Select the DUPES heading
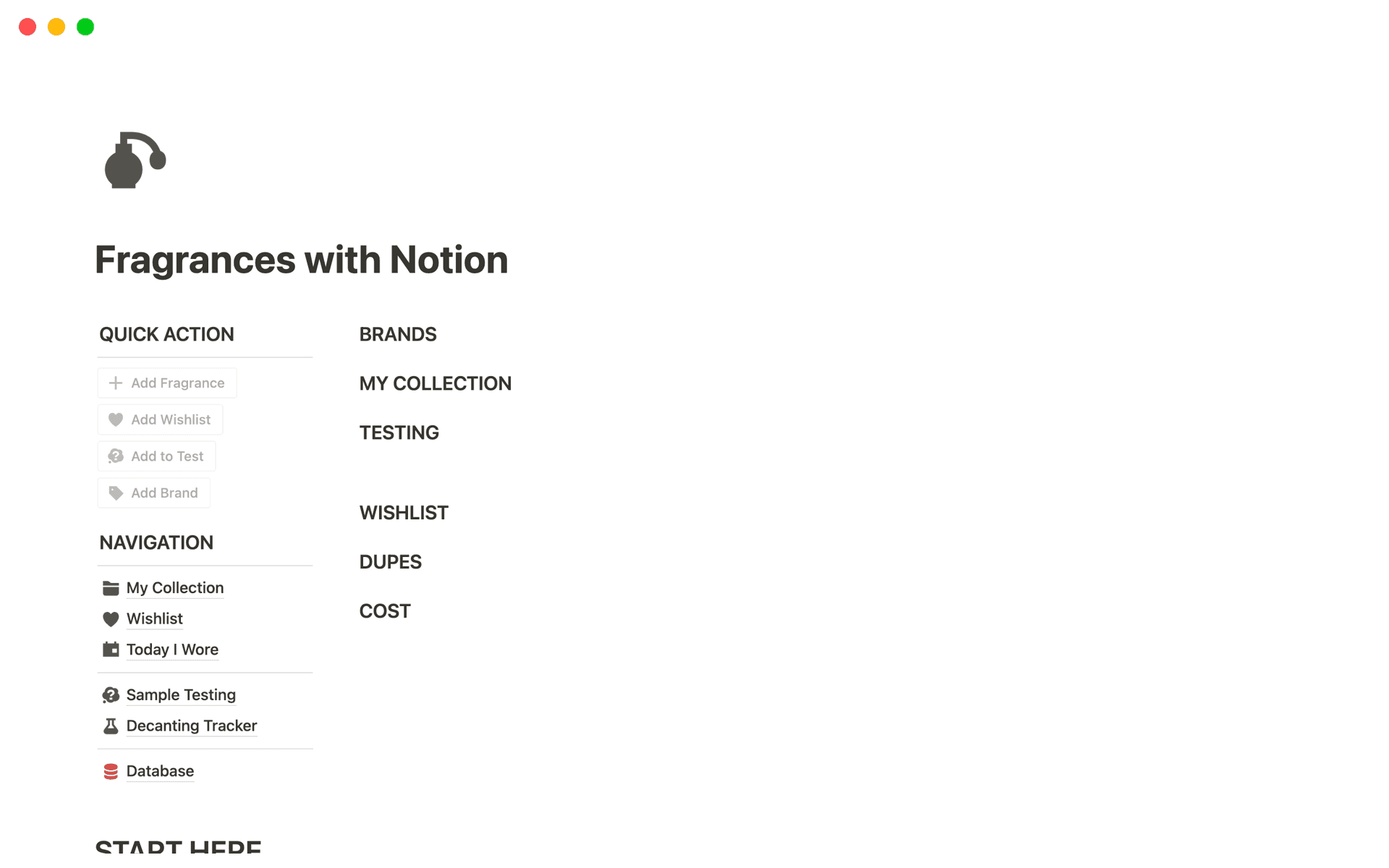Viewport: 1389px width, 868px height. [x=390, y=561]
